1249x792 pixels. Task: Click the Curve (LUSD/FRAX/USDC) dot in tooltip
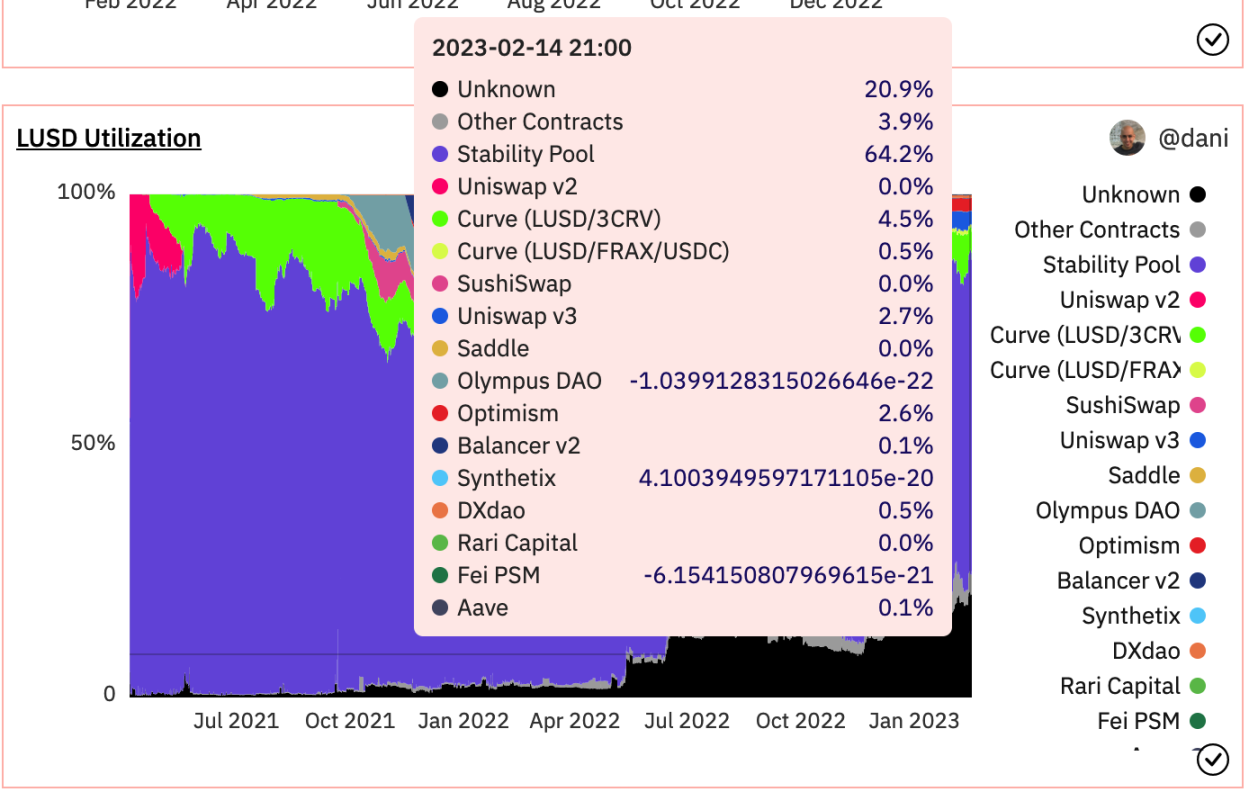[439, 252]
